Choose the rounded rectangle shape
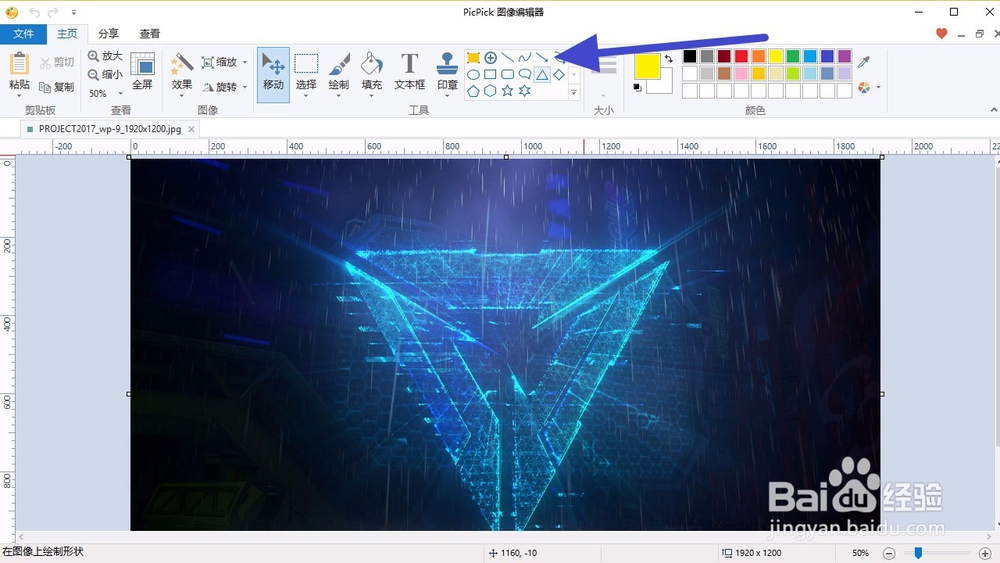 click(508, 75)
